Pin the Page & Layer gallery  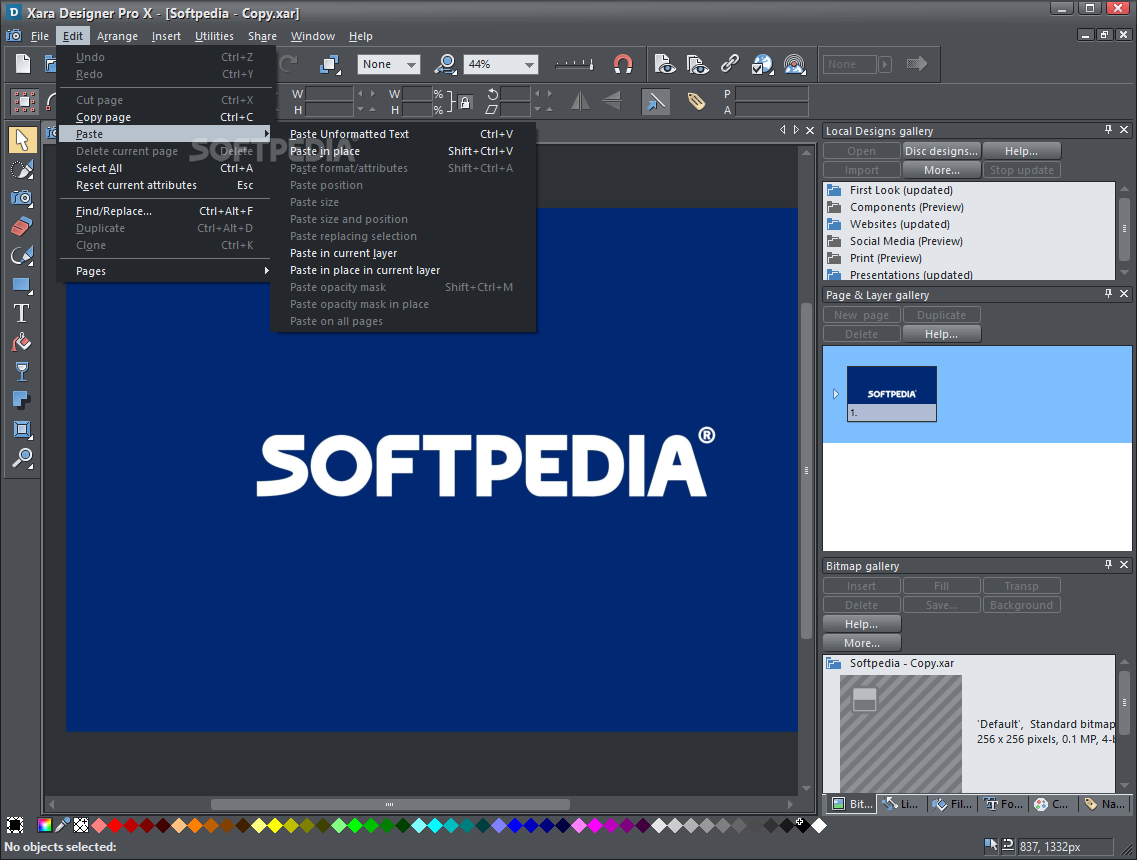(1108, 294)
